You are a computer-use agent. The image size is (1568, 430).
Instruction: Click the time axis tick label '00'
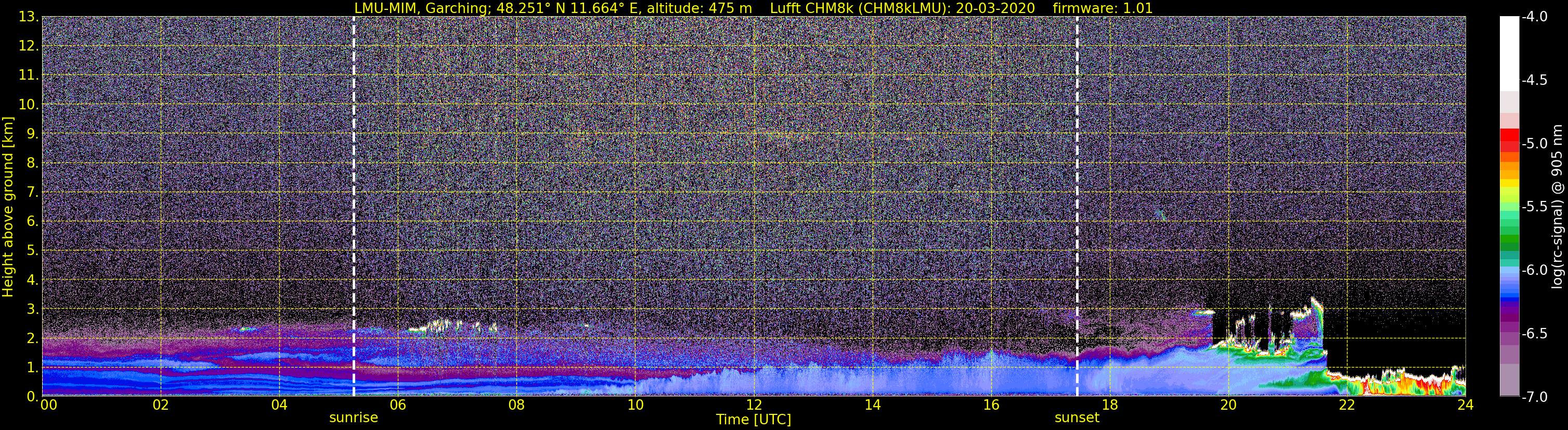[48, 406]
